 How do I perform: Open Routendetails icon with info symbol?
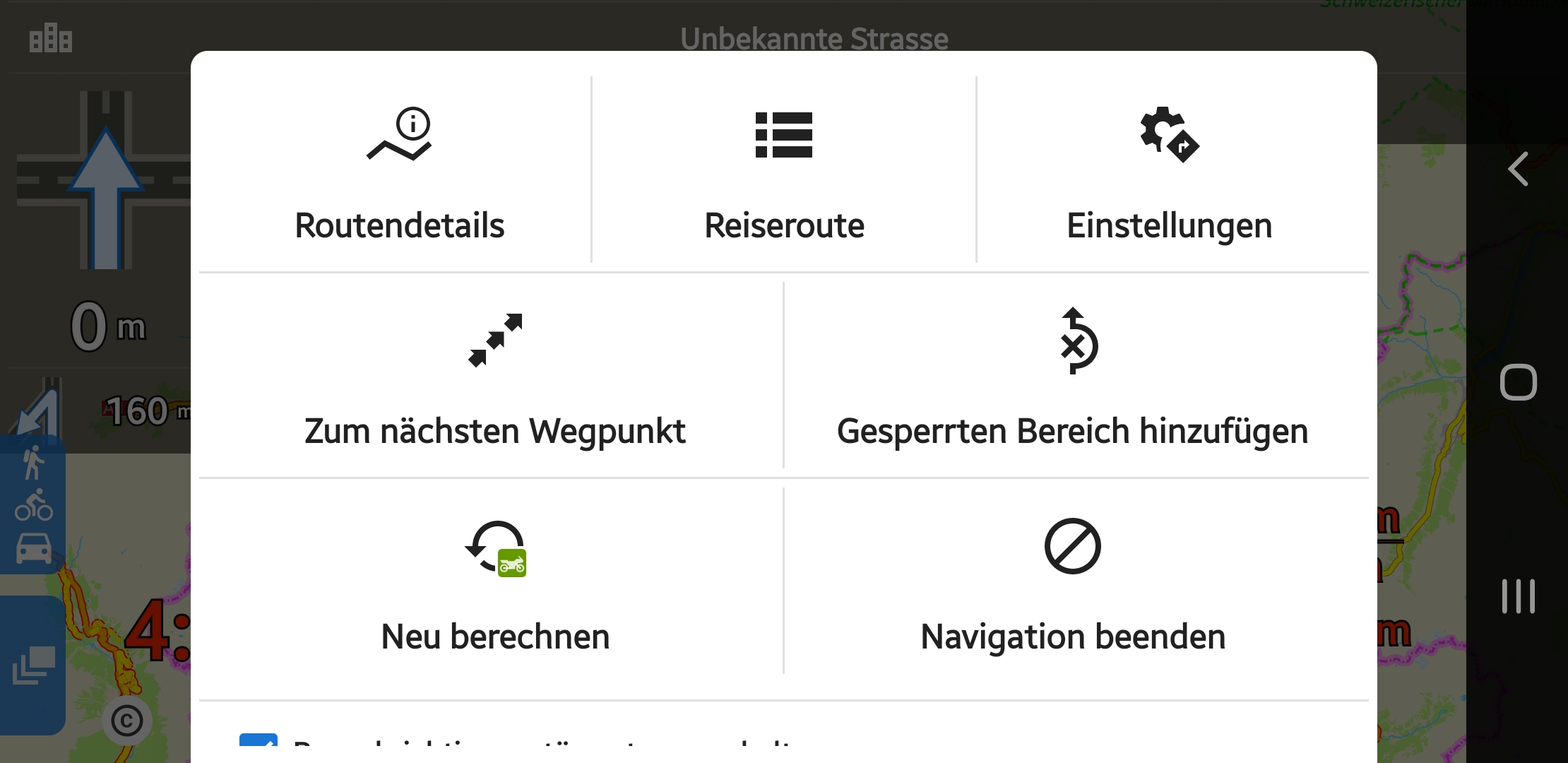[x=400, y=134]
